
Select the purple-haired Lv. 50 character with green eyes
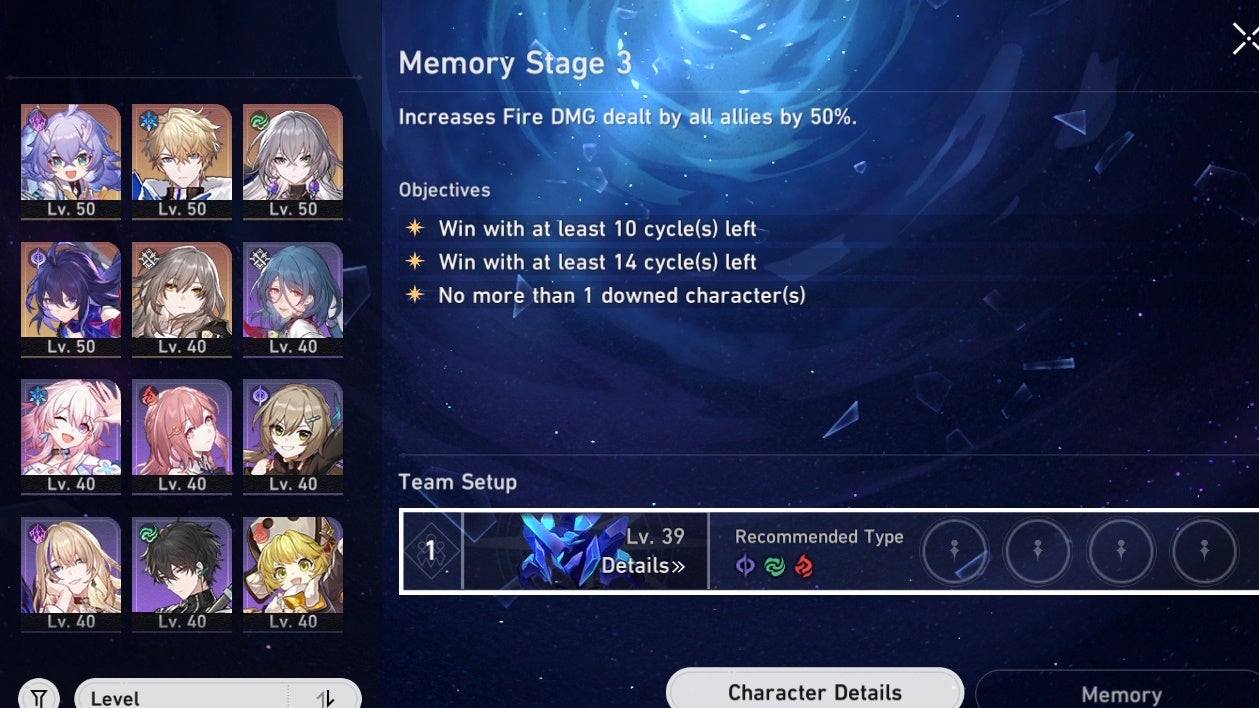pos(71,162)
